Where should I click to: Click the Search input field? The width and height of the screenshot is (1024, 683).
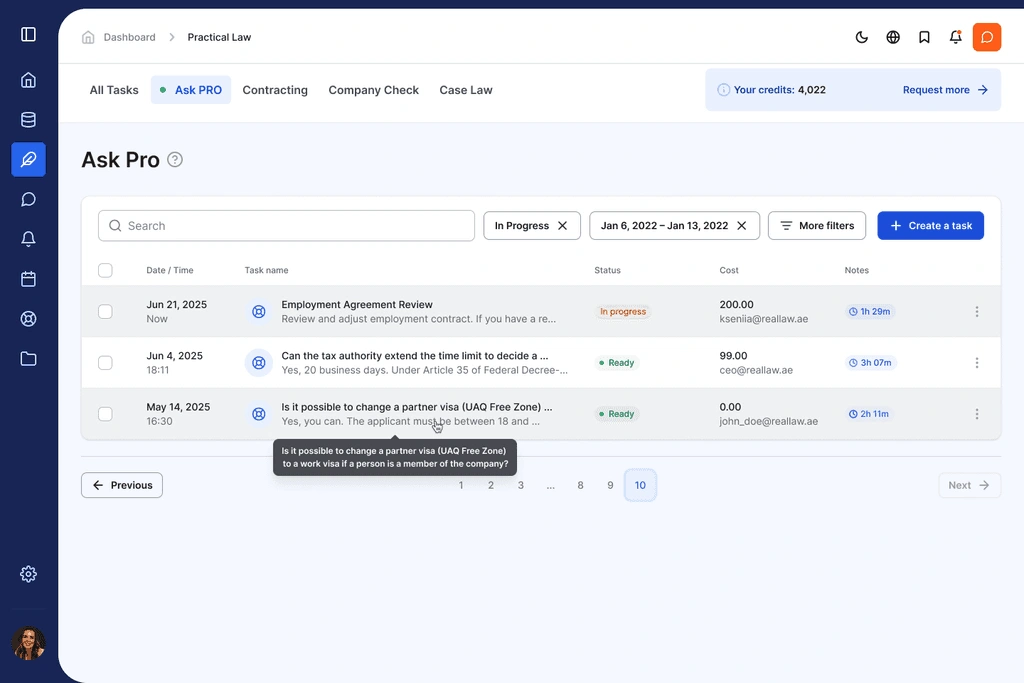click(x=286, y=226)
